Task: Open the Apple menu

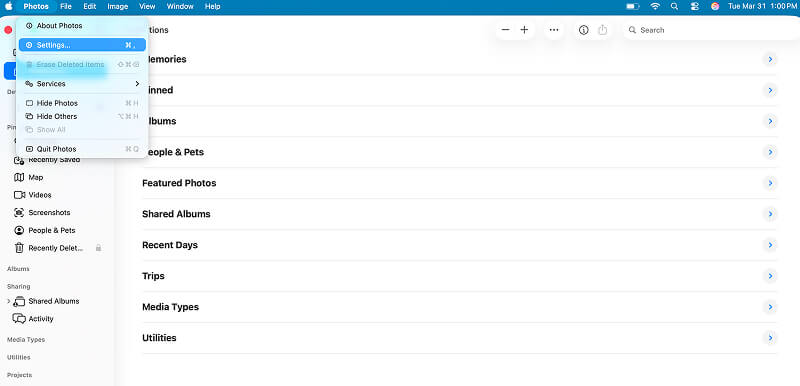Action: 9,6
